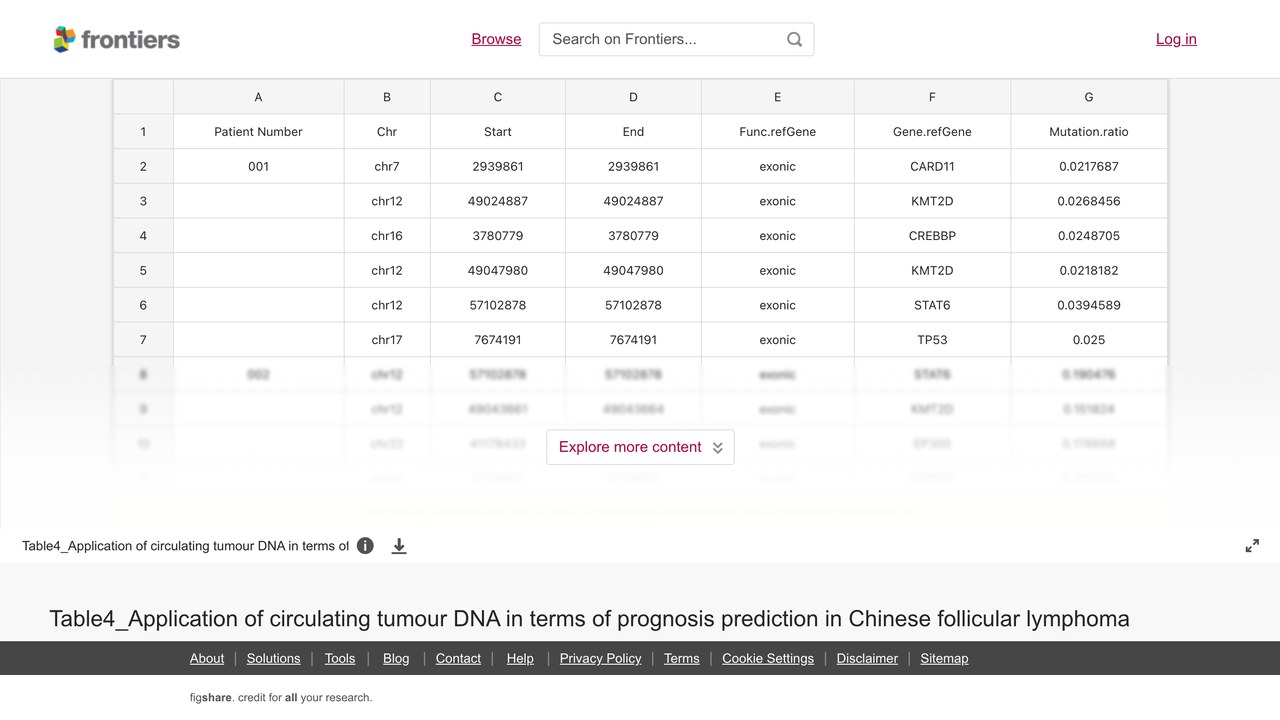Click the search magnifier icon
The width and height of the screenshot is (1280, 720).
[x=794, y=39]
